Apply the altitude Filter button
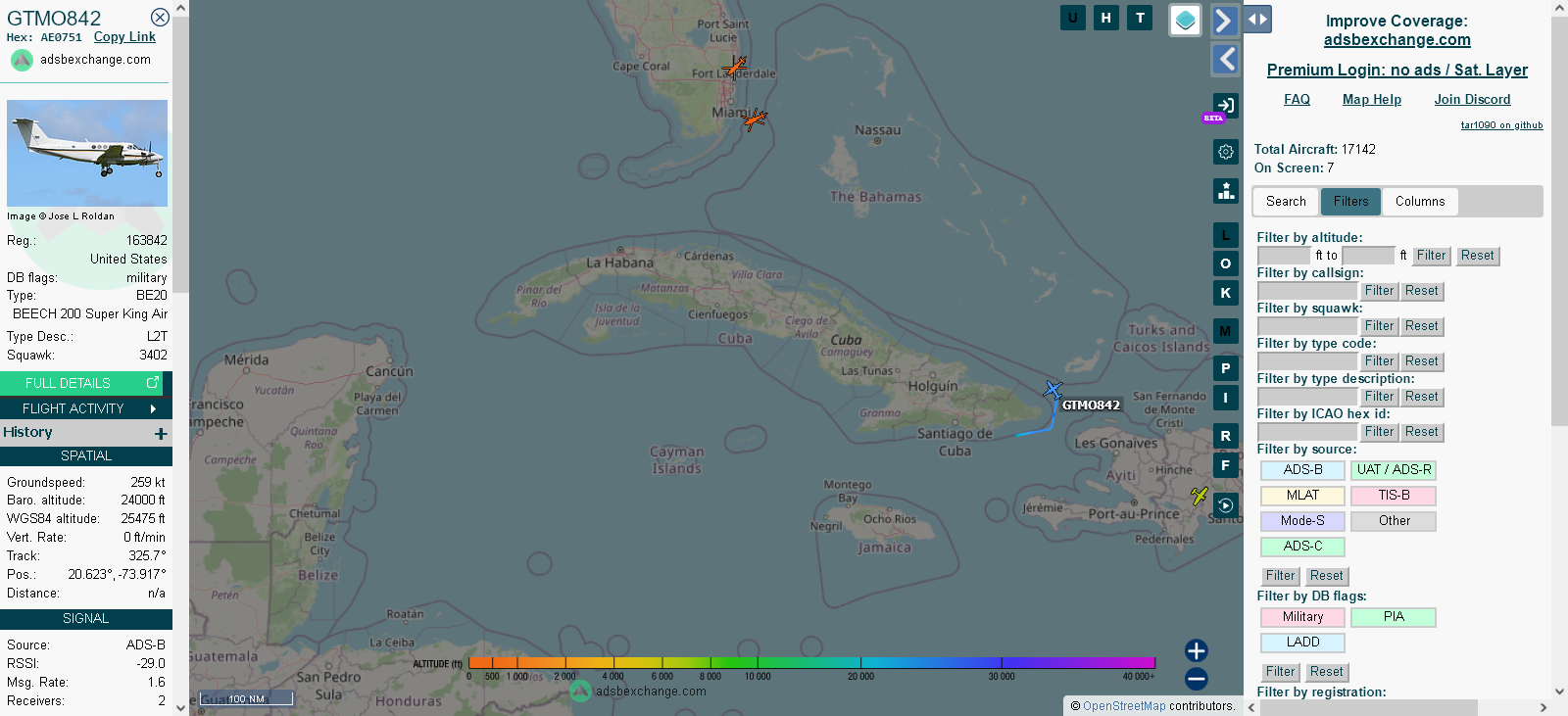The width and height of the screenshot is (1568, 716). [x=1431, y=256]
